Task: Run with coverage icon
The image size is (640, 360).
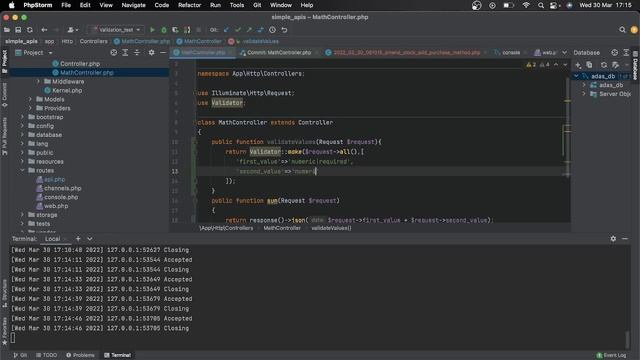Action: pyautogui.click(x=175, y=30)
